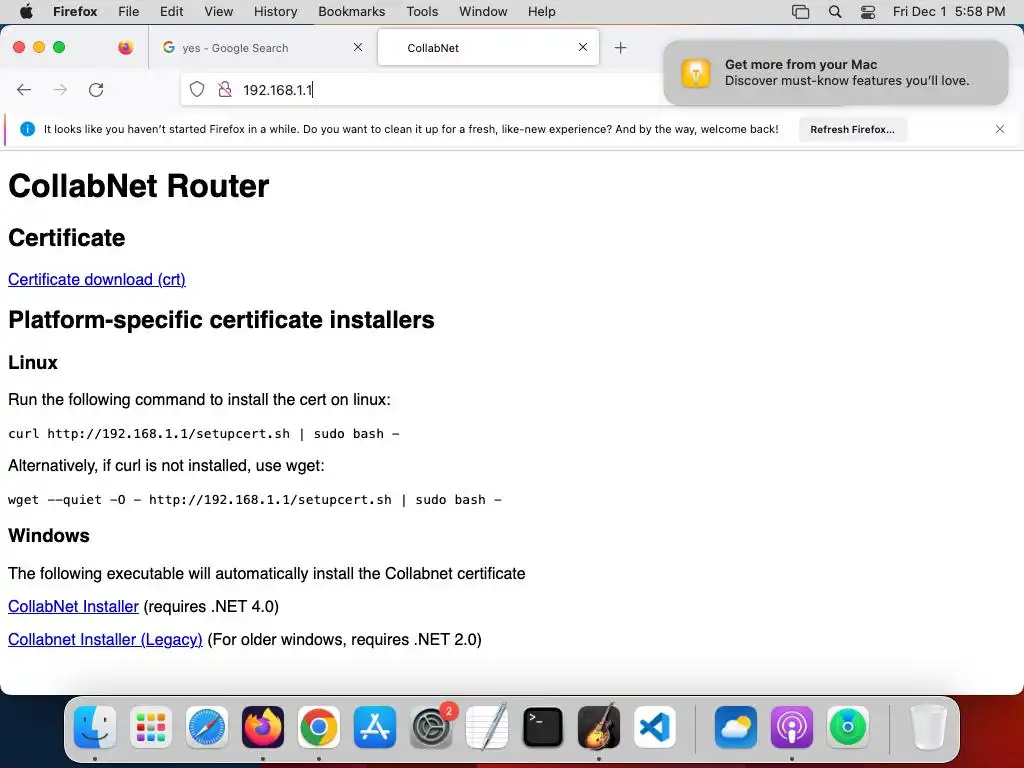Click the Linux section heading
The height and width of the screenshot is (768, 1024).
pos(33,362)
